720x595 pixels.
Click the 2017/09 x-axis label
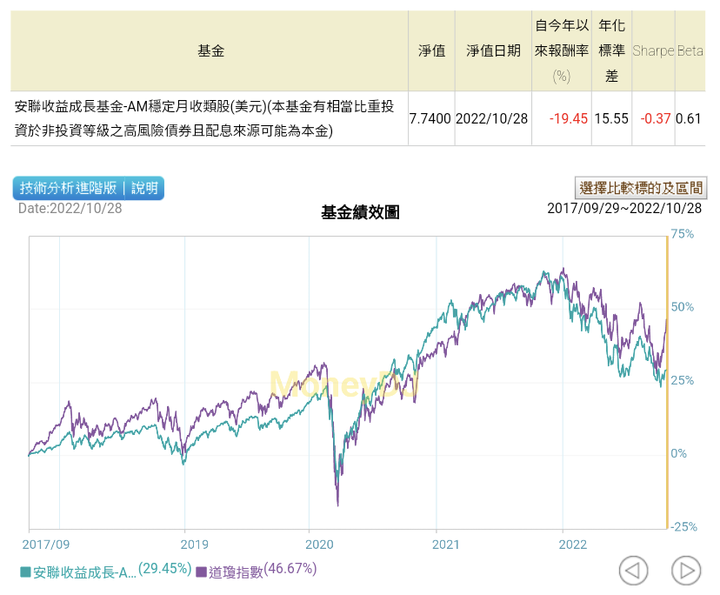coord(46,544)
